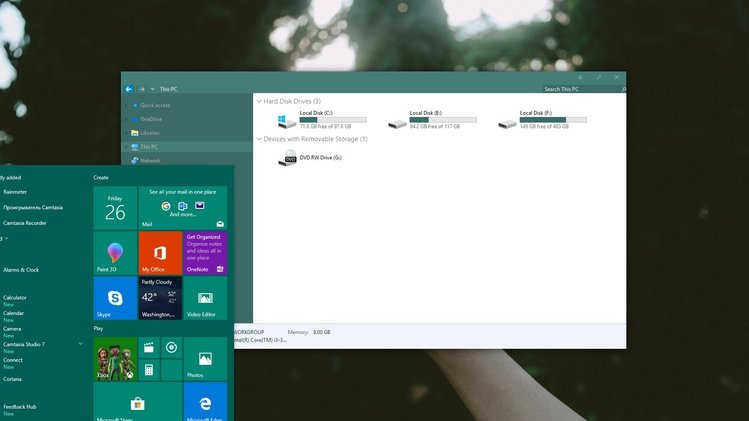Click the 'DVD RW Drive (G:)' label
This screenshot has width=749, height=421.
(x=321, y=158)
